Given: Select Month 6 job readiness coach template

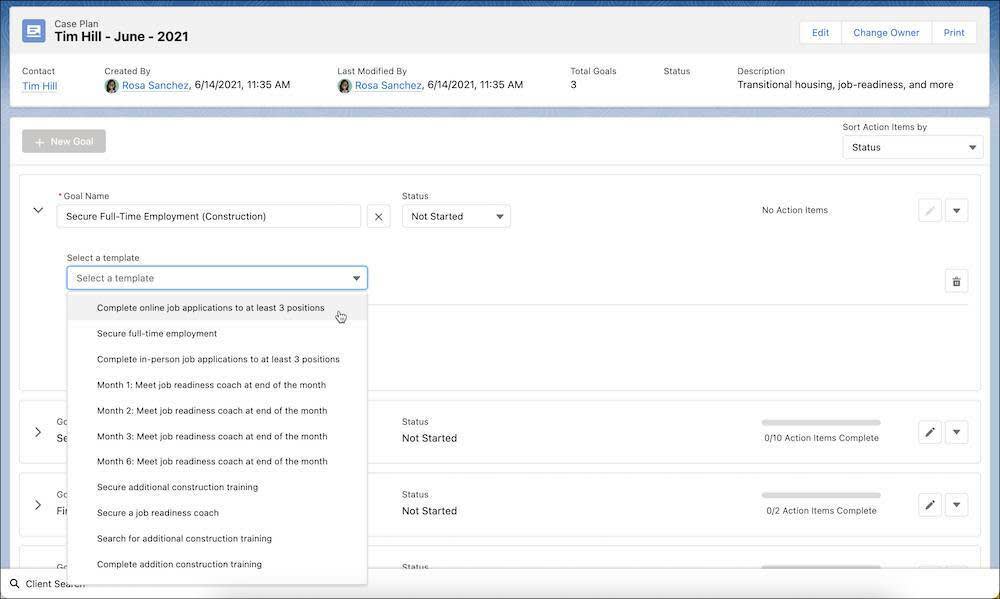Looking at the screenshot, I should point(217,461).
